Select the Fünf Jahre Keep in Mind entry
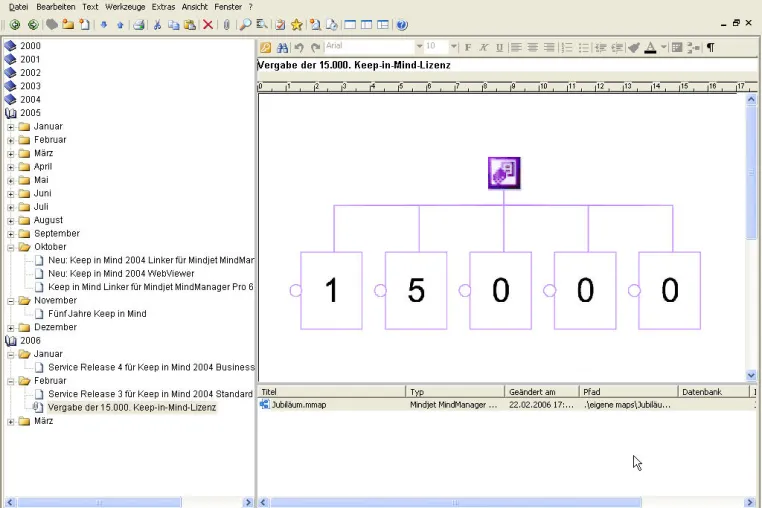Viewport: 762px width, 508px height. tap(97, 314)
